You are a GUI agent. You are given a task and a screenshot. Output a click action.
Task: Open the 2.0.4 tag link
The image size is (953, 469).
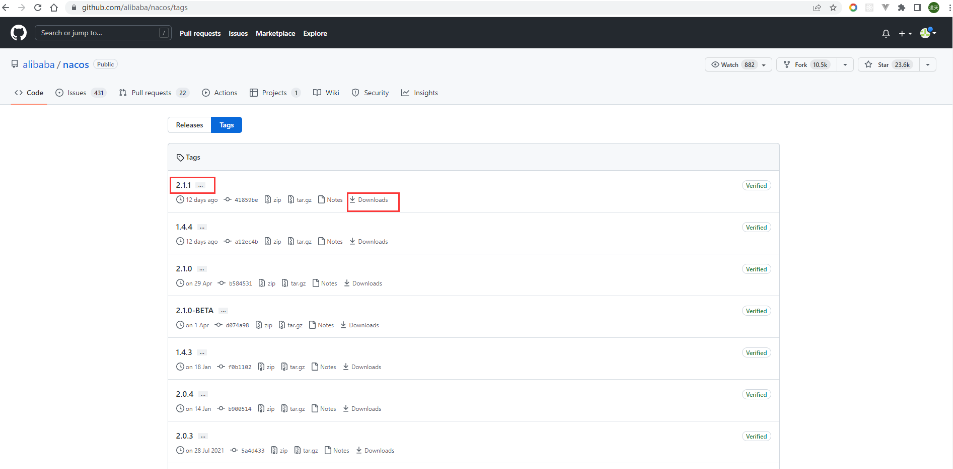coord(184,394)
